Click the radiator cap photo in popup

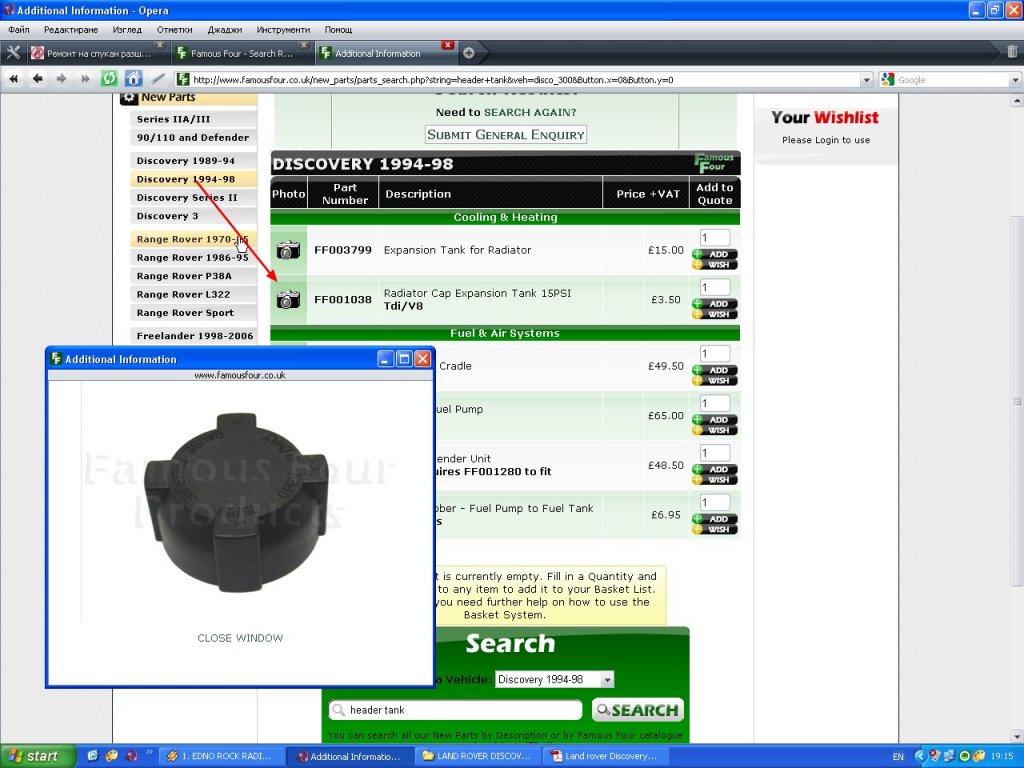pos(236,502)
